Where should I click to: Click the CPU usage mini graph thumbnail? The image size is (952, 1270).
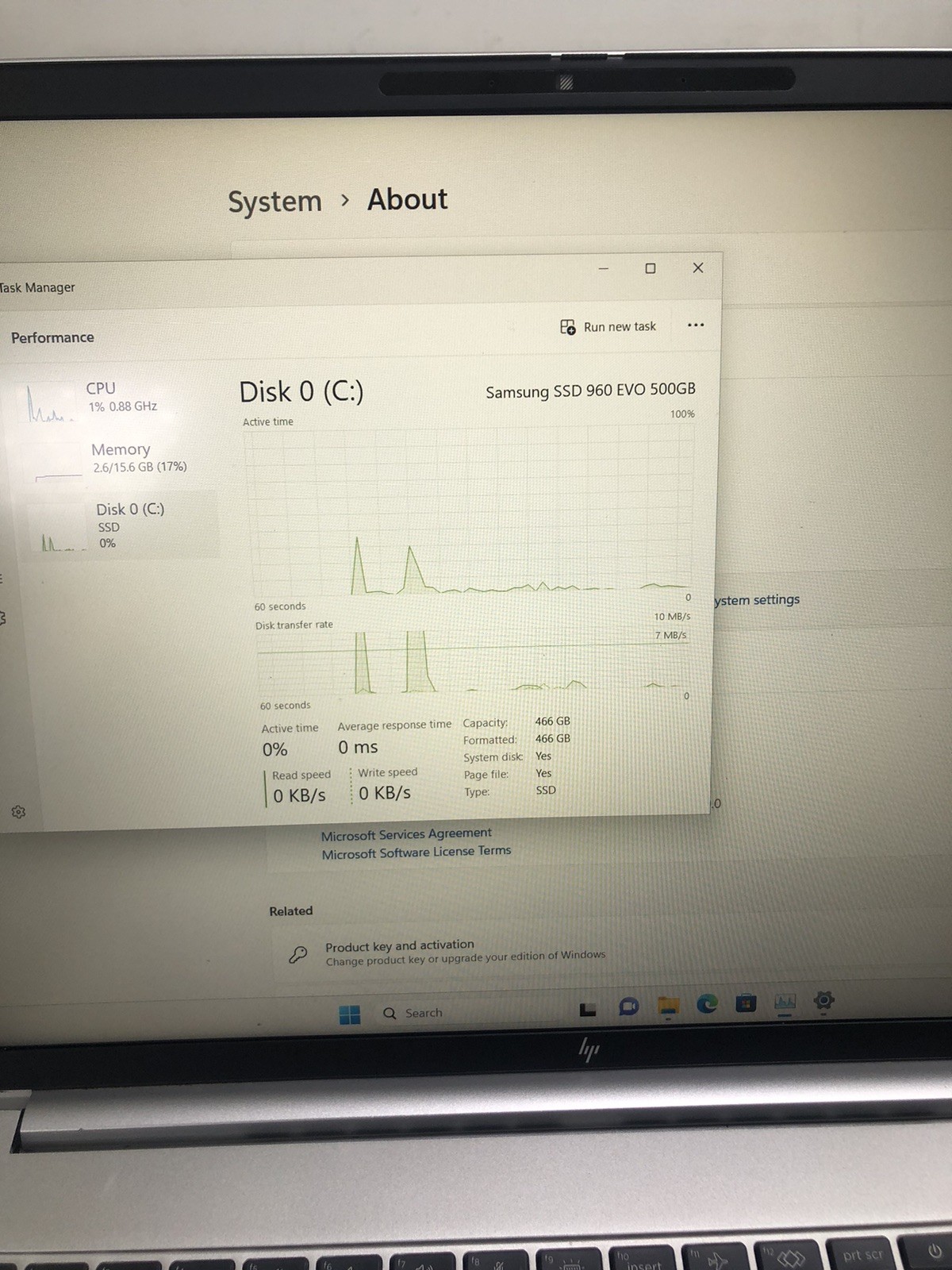50,402
